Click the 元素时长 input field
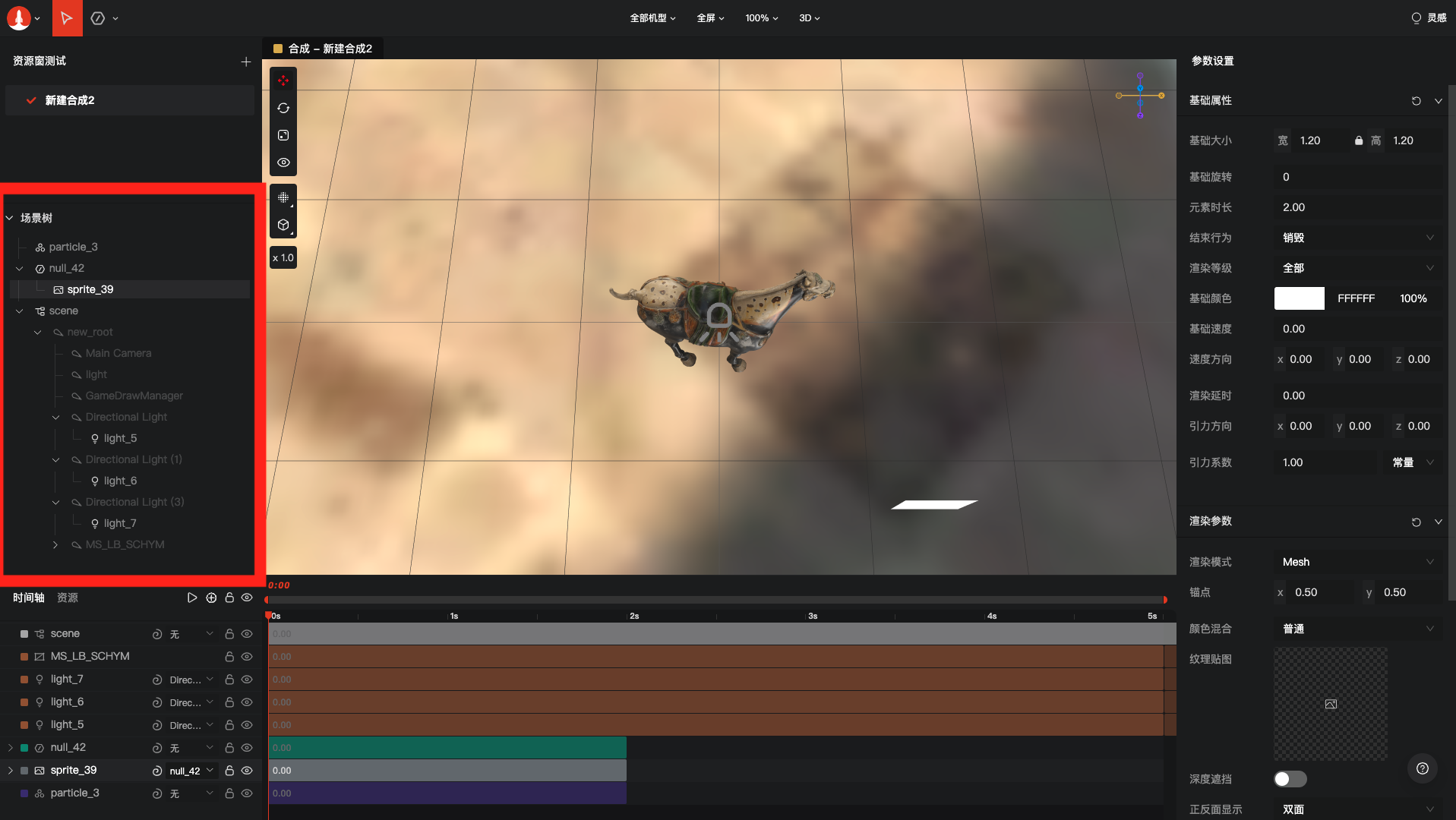This screenshot has width=1456, height=820. coord(1358,207)
